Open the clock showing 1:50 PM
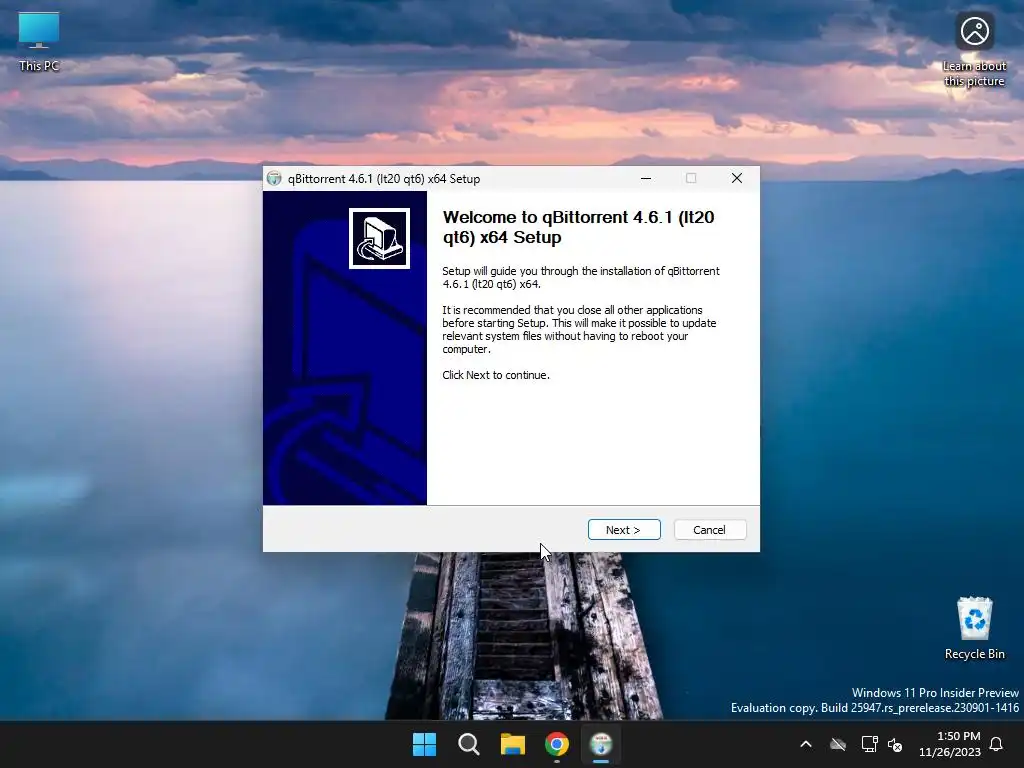The image size is (1024, 768). [950, 744]
